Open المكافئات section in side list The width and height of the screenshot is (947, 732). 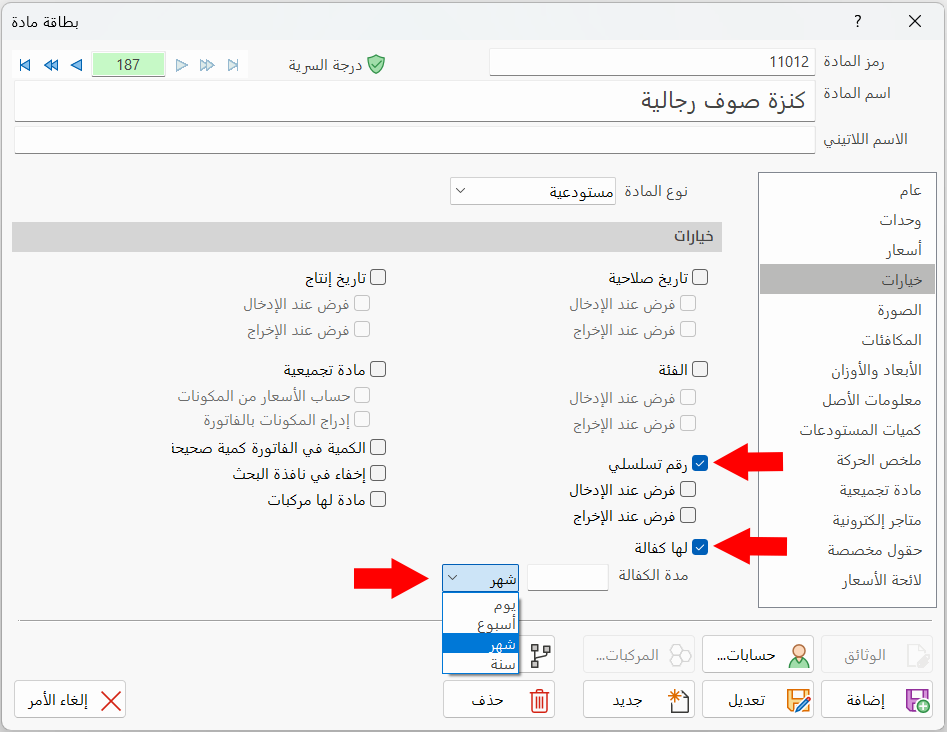point(847,339)
